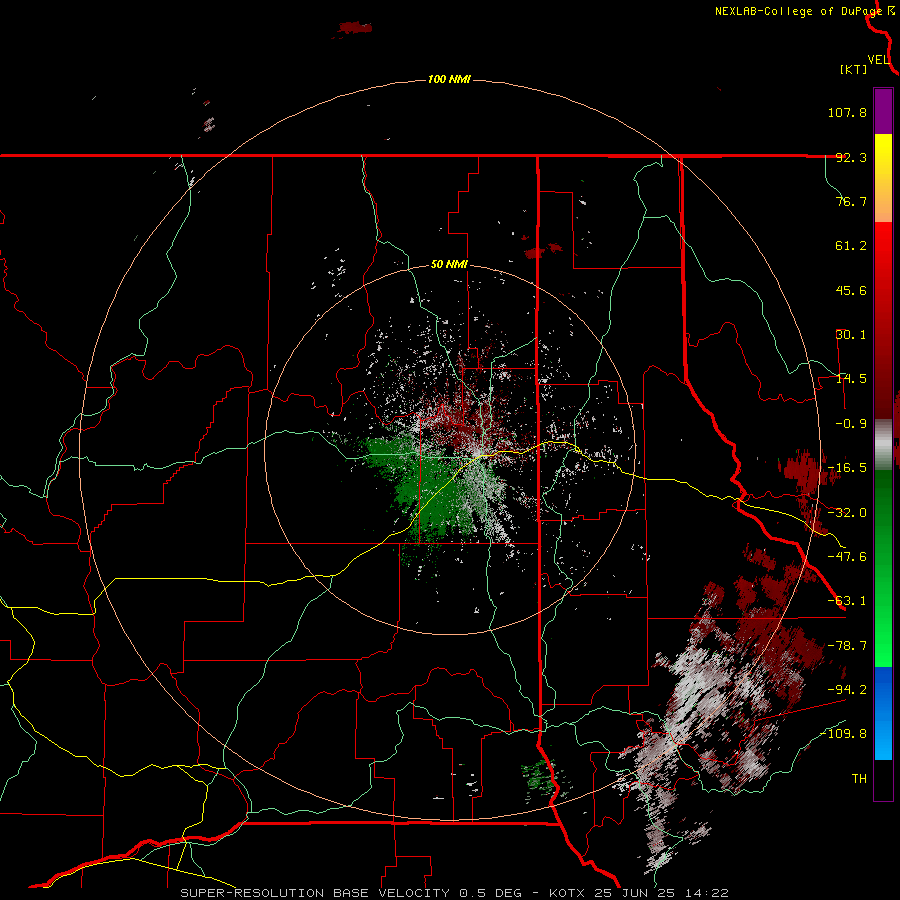Image resolution: width=900 pixels, height=900 pixels.
Task: Click the -63.1 scale value
Action: 847,601
